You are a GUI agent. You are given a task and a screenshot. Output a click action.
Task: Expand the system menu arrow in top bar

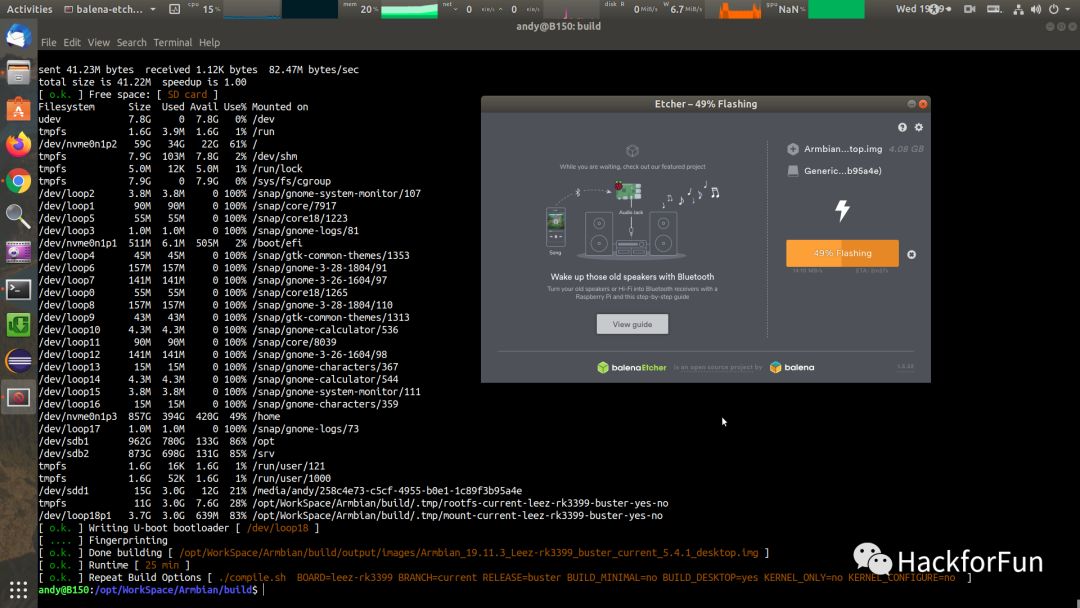click(x=1070, y=9)
